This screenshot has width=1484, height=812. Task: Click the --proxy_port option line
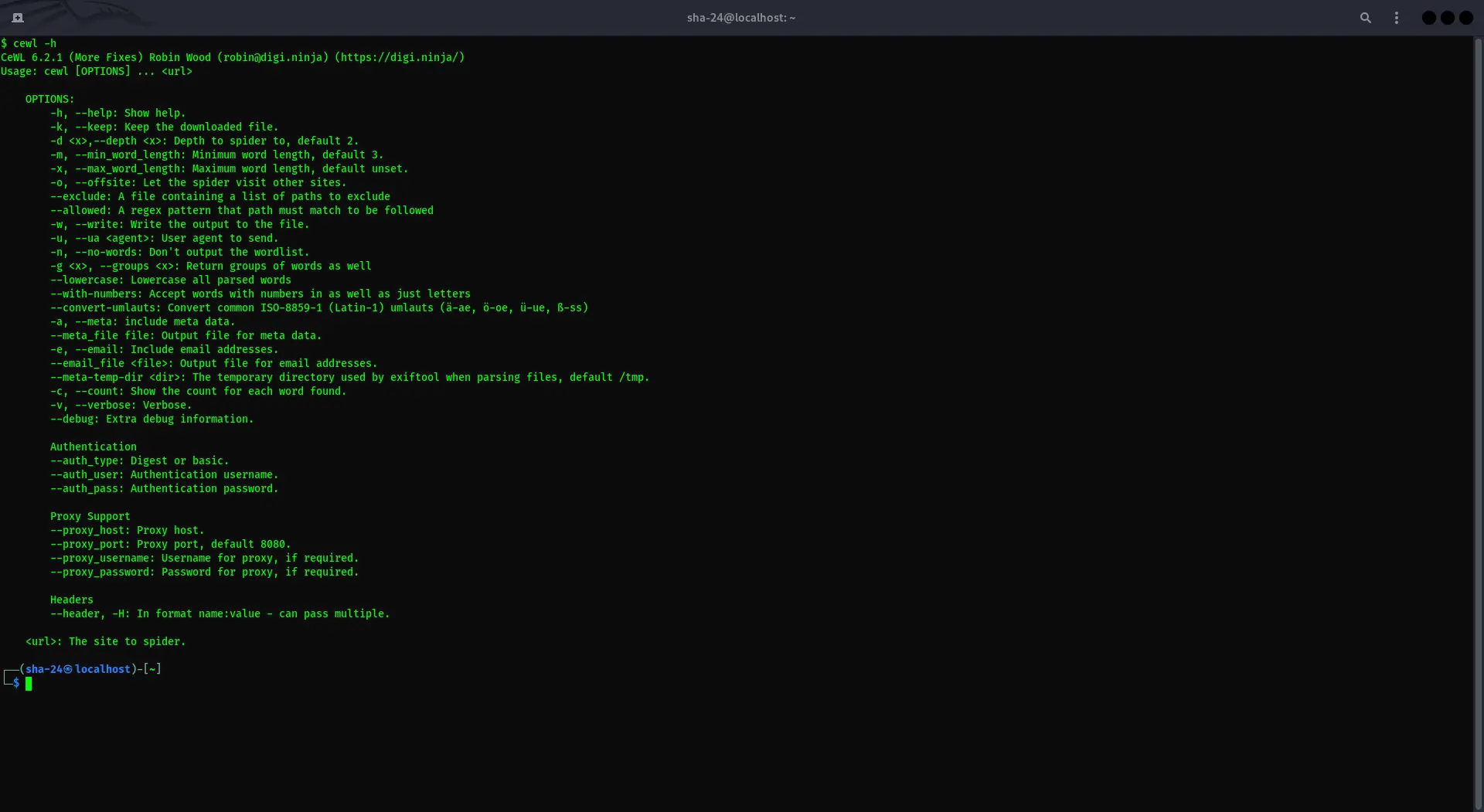click(x=170, y=544)
